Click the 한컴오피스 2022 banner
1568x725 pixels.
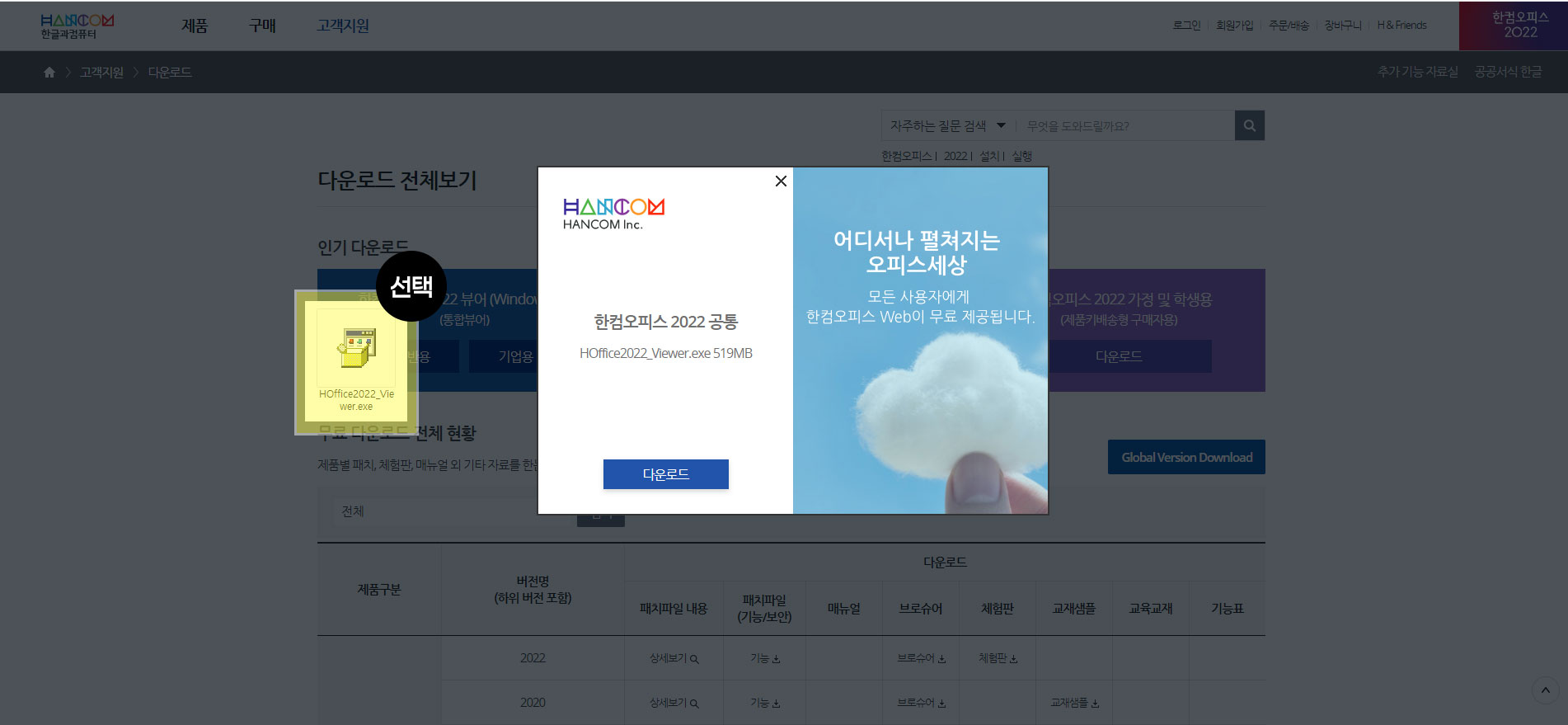1514,26
